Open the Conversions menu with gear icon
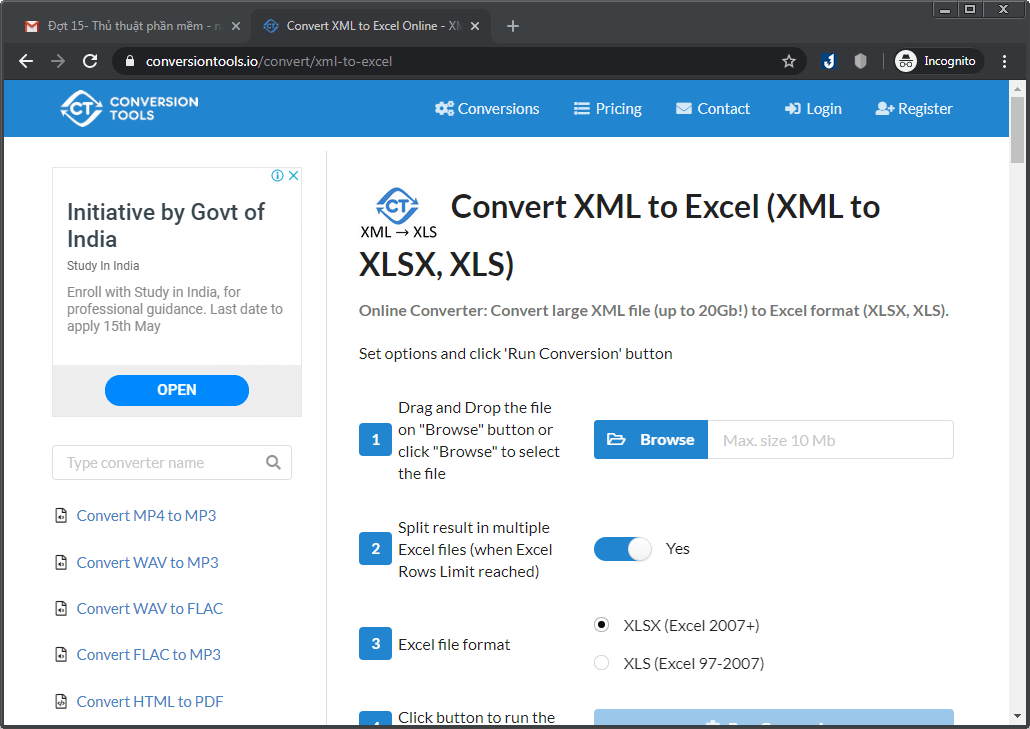The image size is (1030, 729). 445,108
